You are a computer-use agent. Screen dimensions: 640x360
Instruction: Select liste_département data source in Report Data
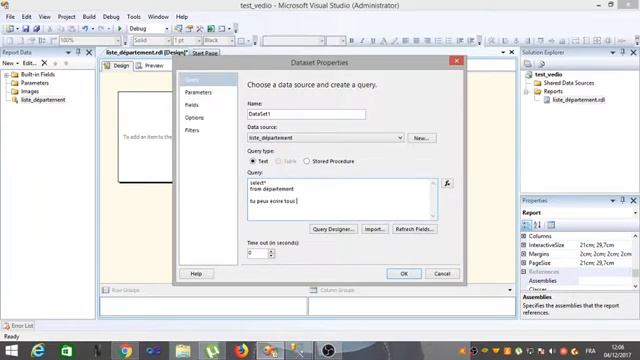click(x=43, y=100)
